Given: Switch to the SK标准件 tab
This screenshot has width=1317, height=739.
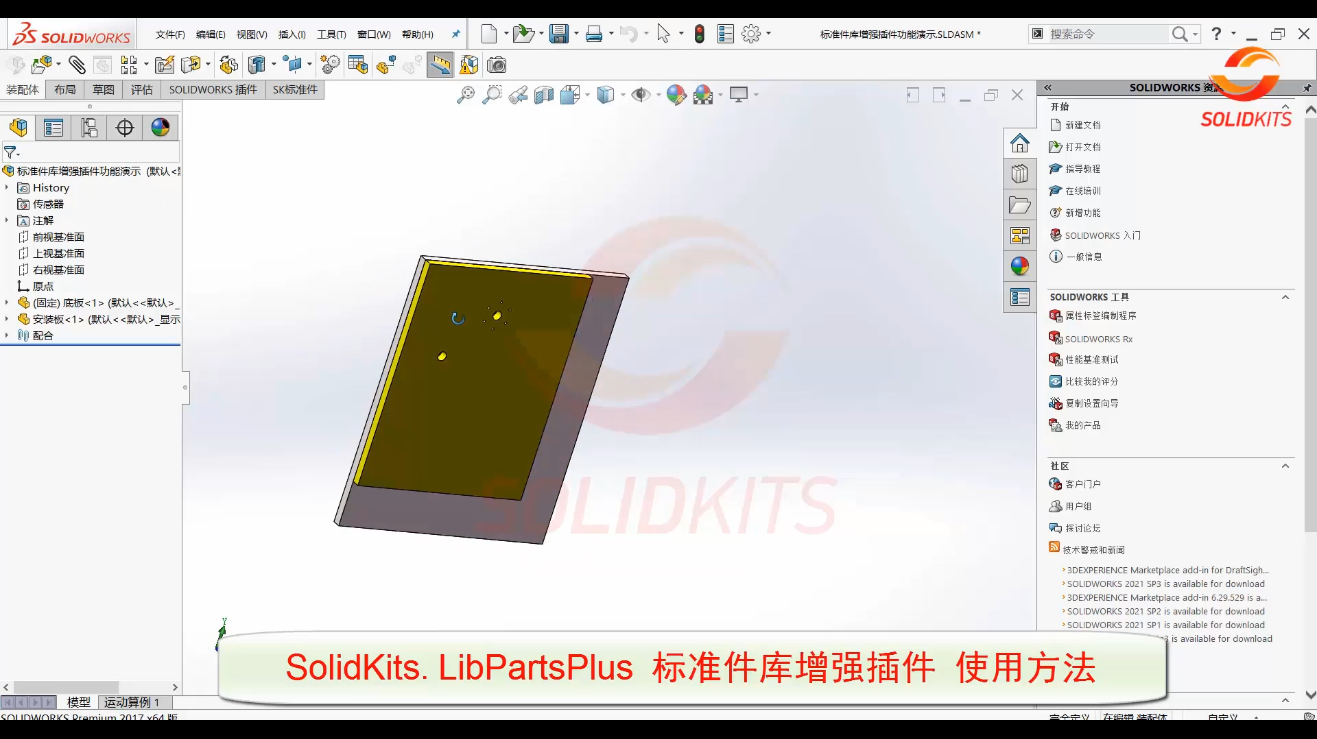Looking at the screenshot, I should tap(295, 90).
